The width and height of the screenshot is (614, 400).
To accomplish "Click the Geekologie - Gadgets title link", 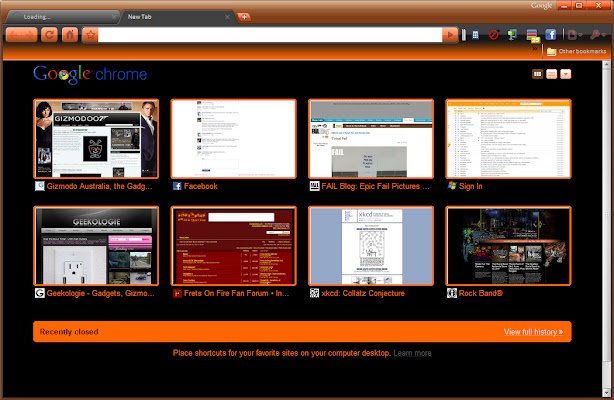I will pyautogui.click(x=100, y=293).
